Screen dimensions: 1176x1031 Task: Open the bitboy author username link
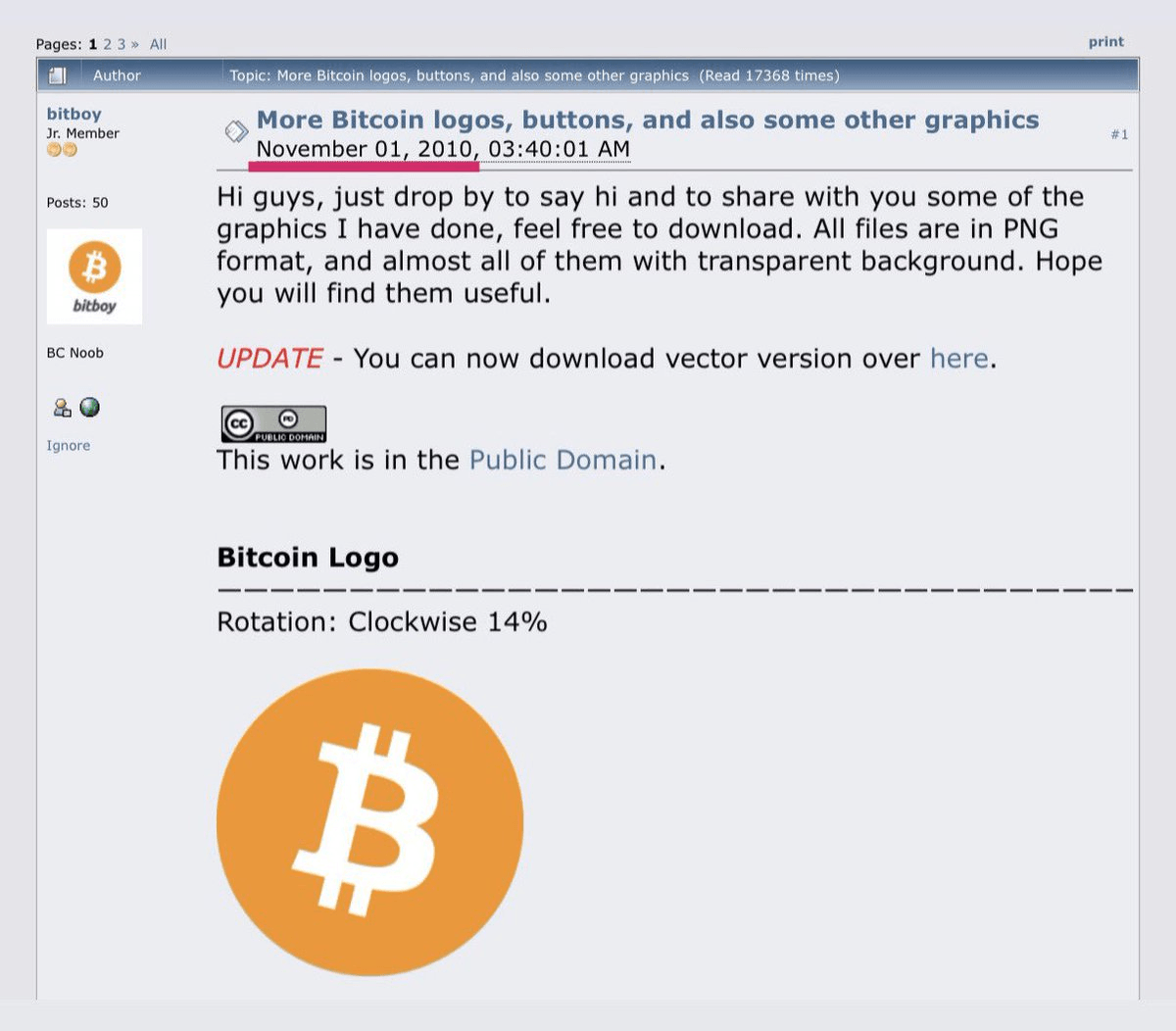(x=73, y=114)
